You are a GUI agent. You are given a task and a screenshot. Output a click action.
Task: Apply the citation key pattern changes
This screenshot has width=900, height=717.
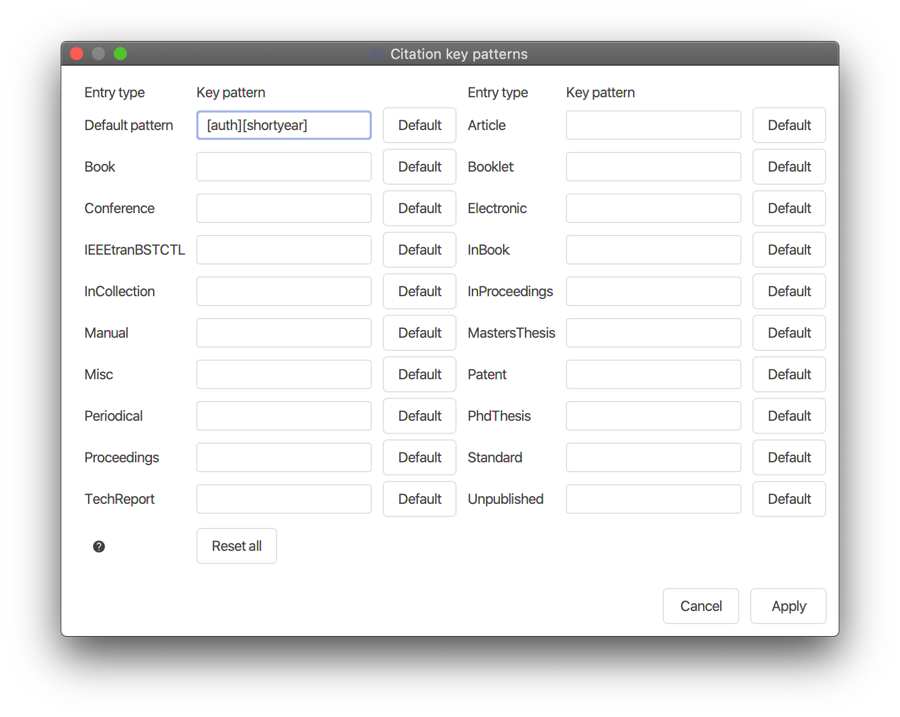pos(788,606)
